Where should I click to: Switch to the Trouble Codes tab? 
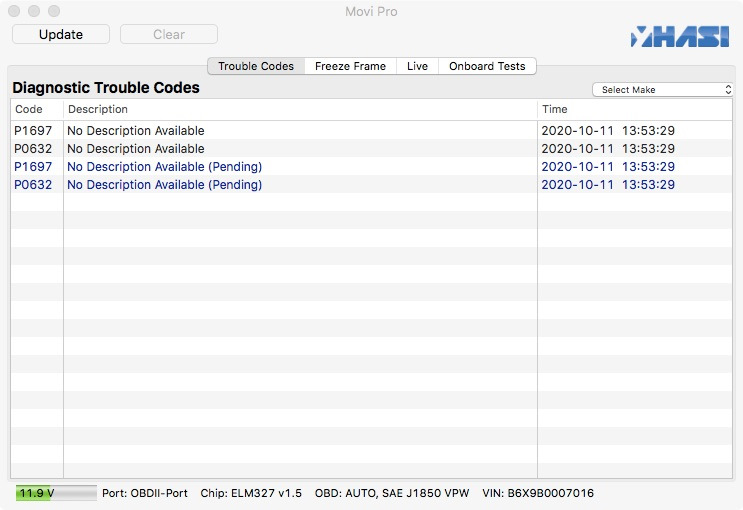(256, 66)
